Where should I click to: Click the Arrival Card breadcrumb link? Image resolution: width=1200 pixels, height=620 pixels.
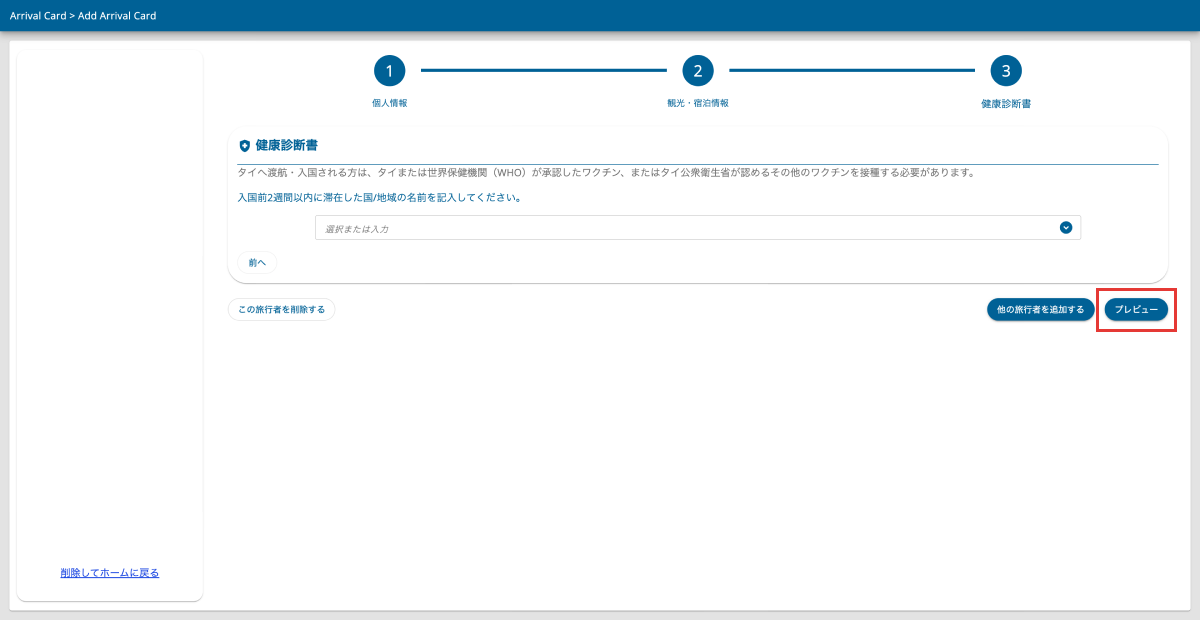point(37,15)
